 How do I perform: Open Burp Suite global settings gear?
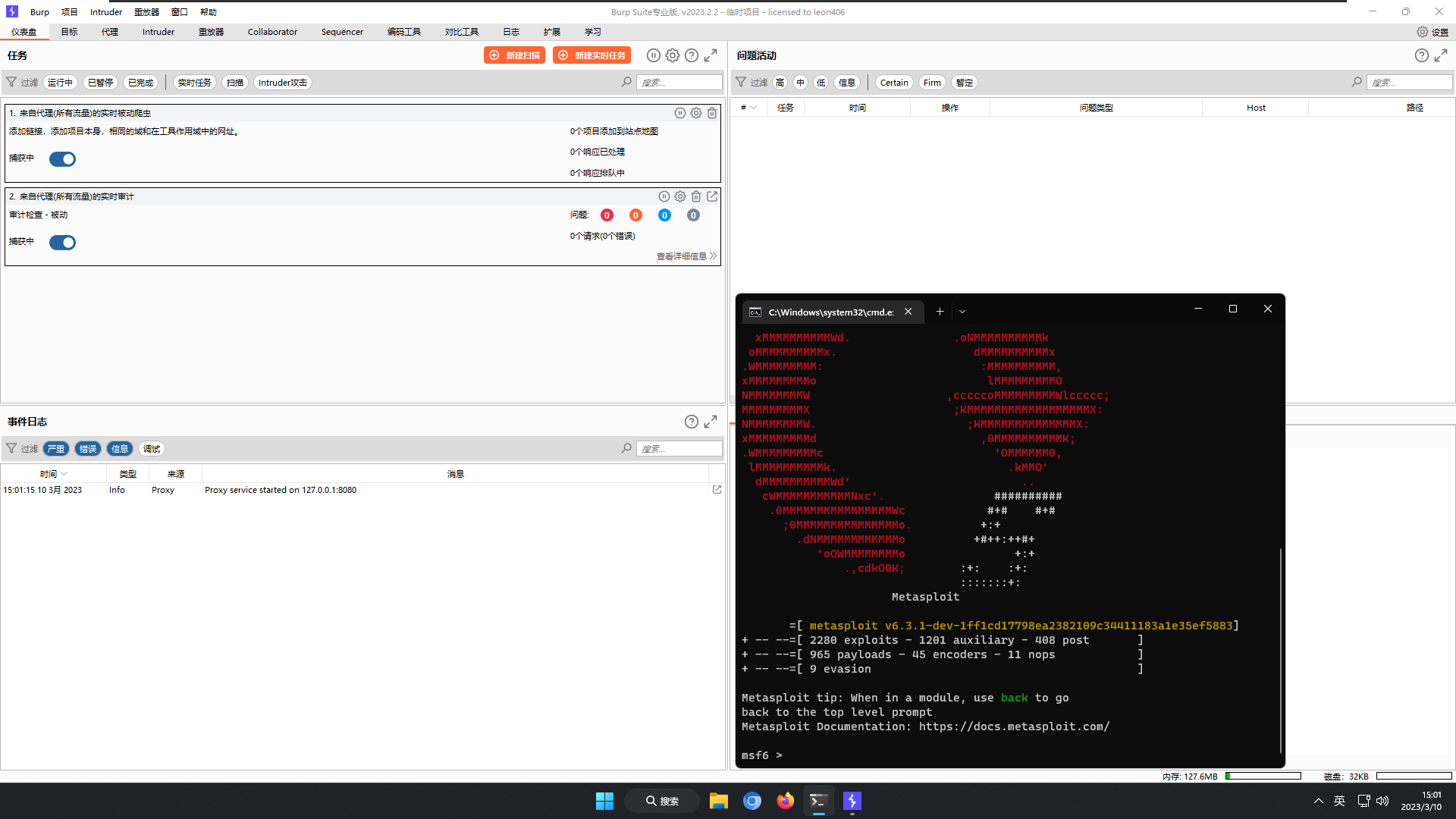(1423, 32)
